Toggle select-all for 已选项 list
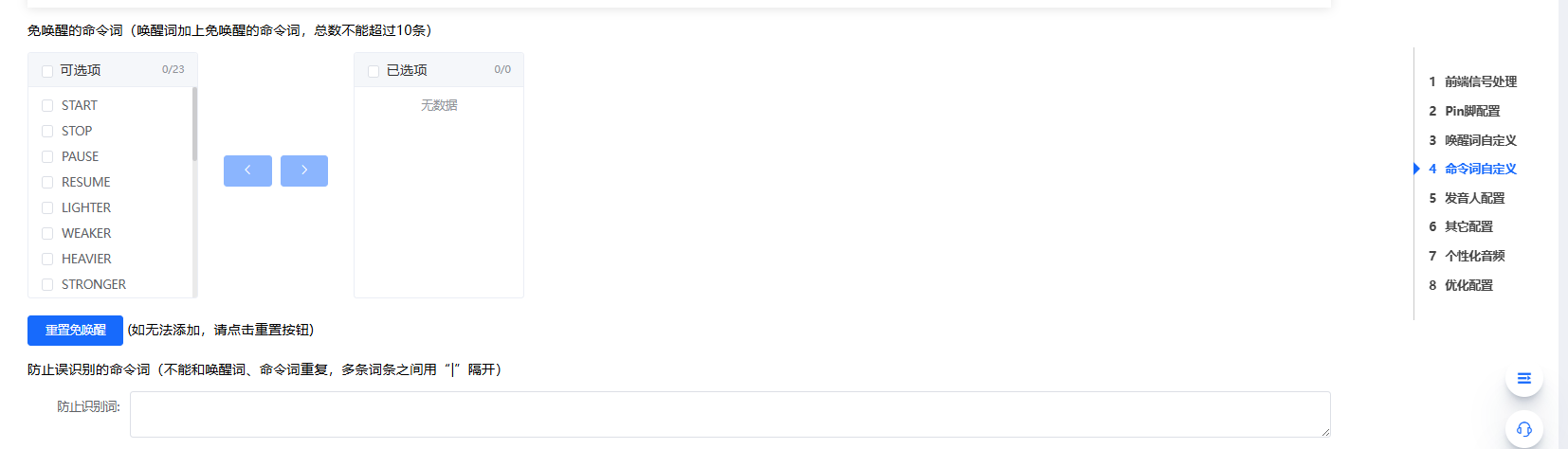The width and height of the screenshot is (1568, 449). [x=374, y=71]
